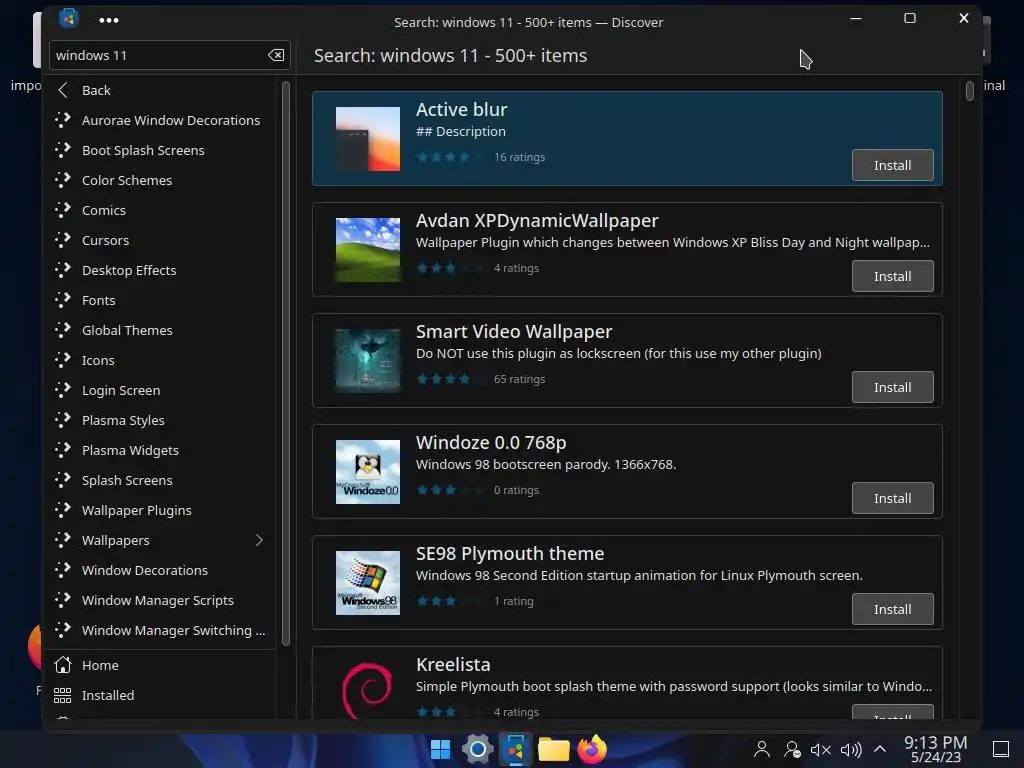The height and width of the screenshot is (768, 1024).
Task: Click icon beside Login Screen
Action: coord(63,391)
